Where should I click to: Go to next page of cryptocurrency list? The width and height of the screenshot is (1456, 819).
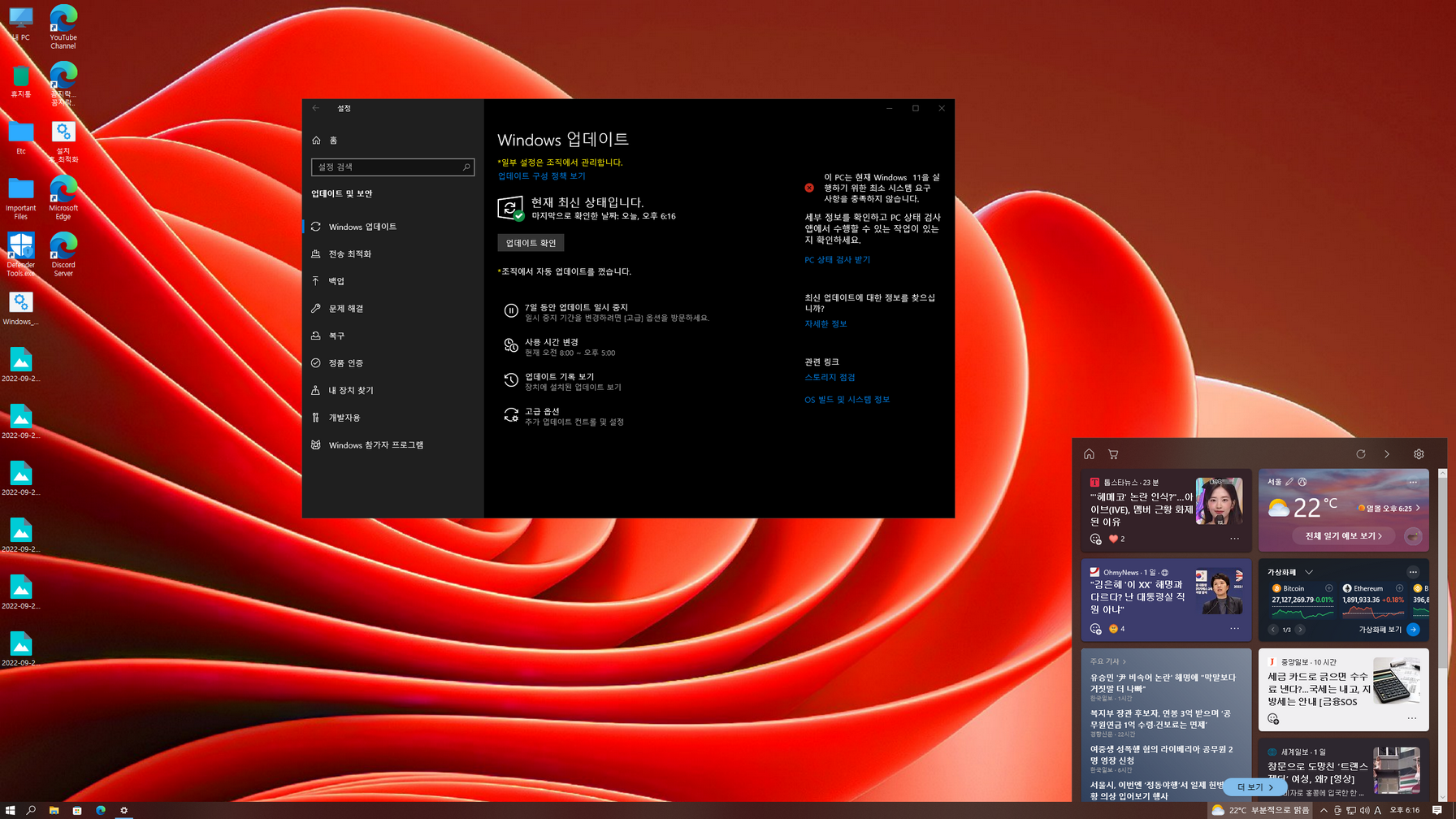[1300, 630]
